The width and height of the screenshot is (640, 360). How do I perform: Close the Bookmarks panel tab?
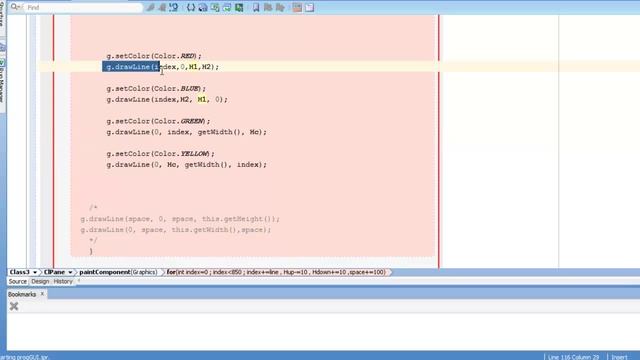42,294
